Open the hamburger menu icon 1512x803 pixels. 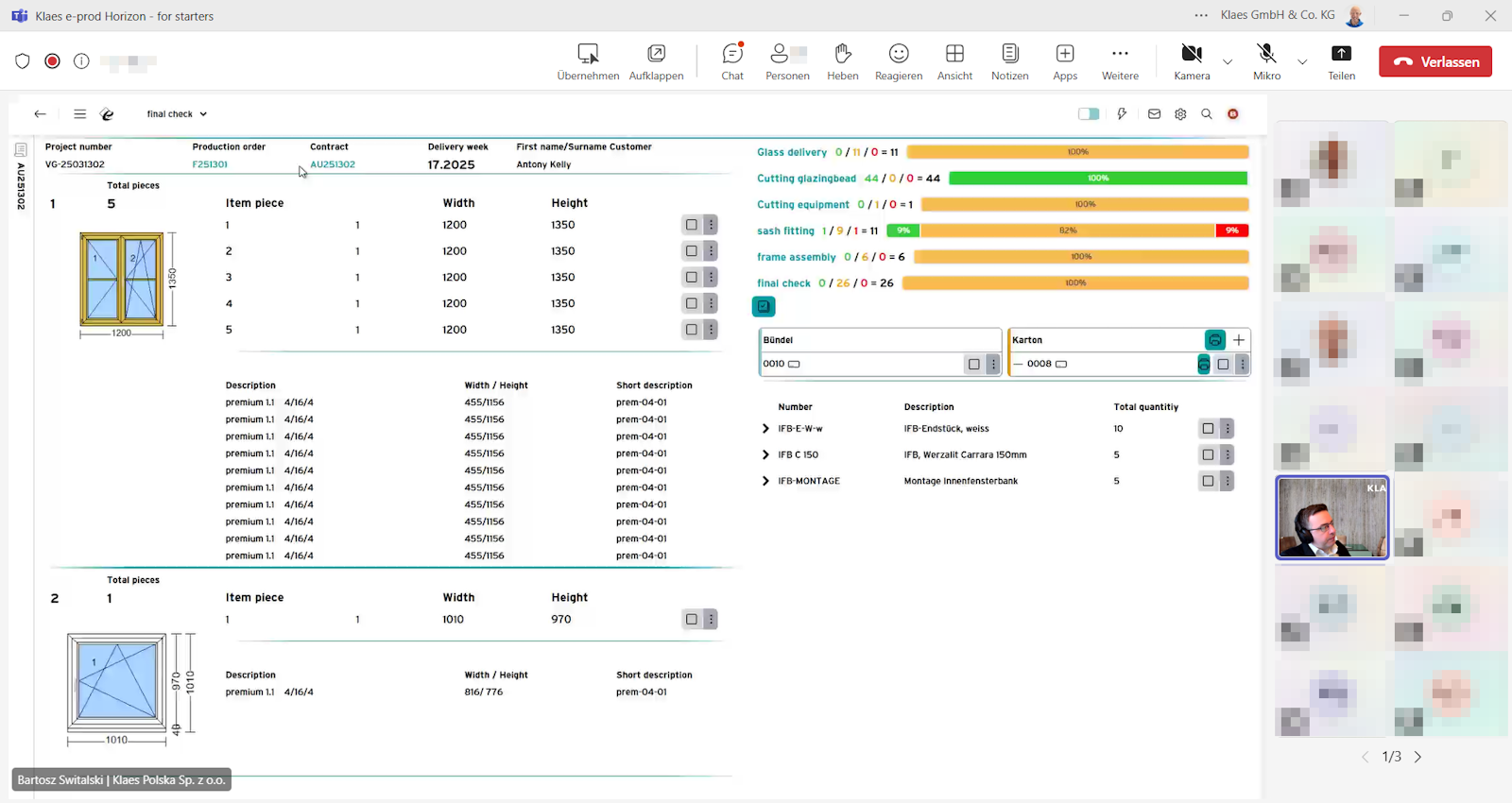80,114
